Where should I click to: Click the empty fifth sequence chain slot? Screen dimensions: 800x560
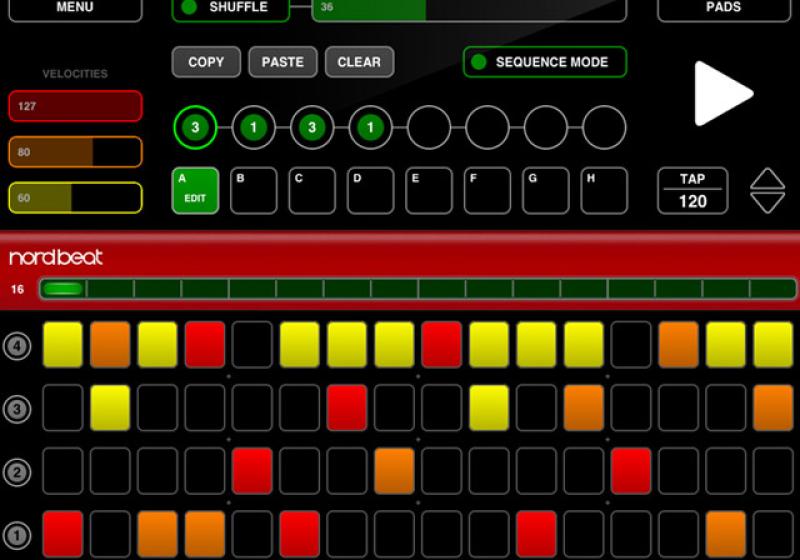click(429, 128)
